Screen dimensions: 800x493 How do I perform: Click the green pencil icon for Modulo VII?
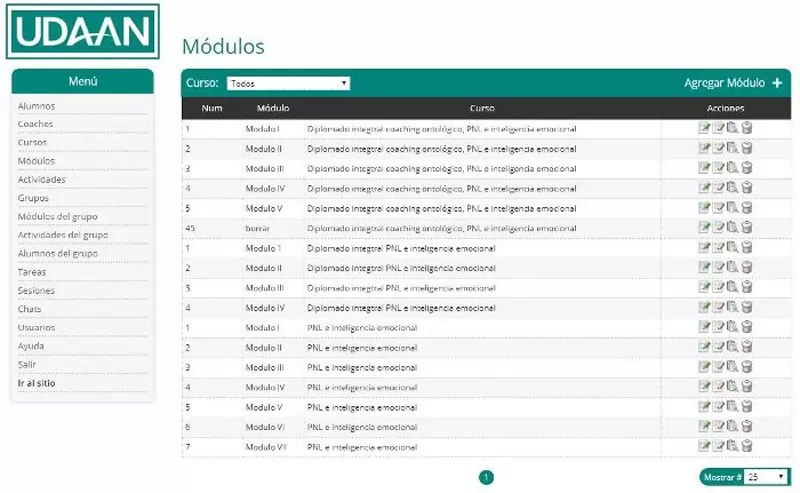point(704,445)
